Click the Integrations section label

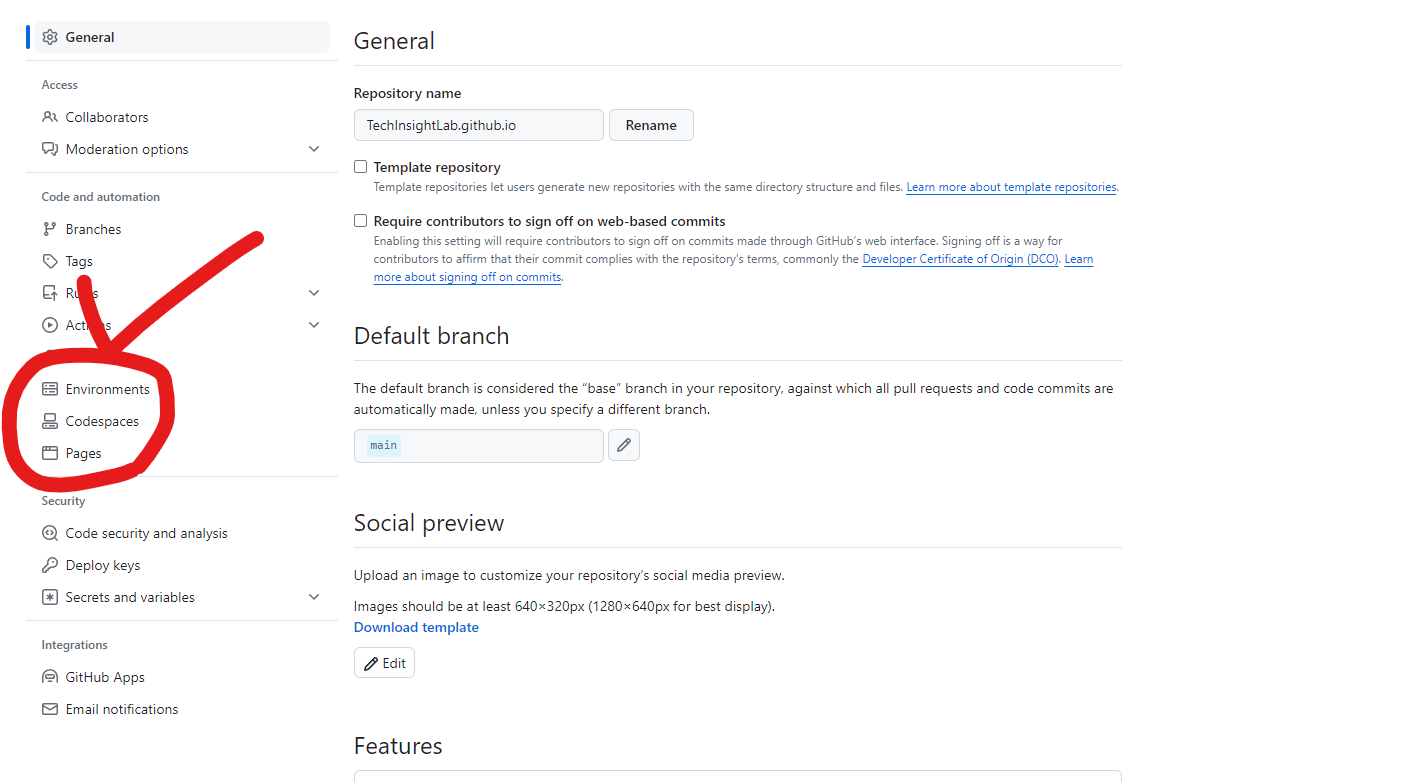(x=74, y=645)
